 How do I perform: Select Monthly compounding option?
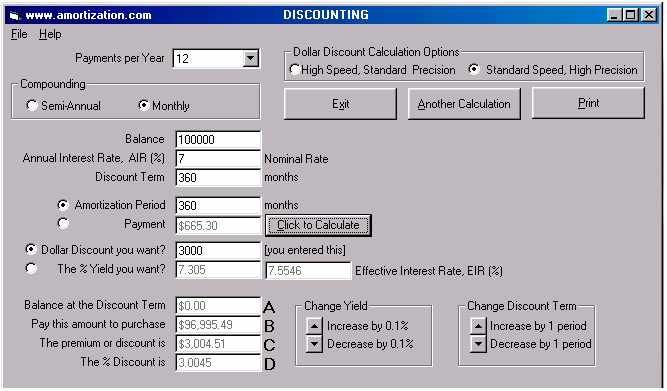(x=144, y=105)
